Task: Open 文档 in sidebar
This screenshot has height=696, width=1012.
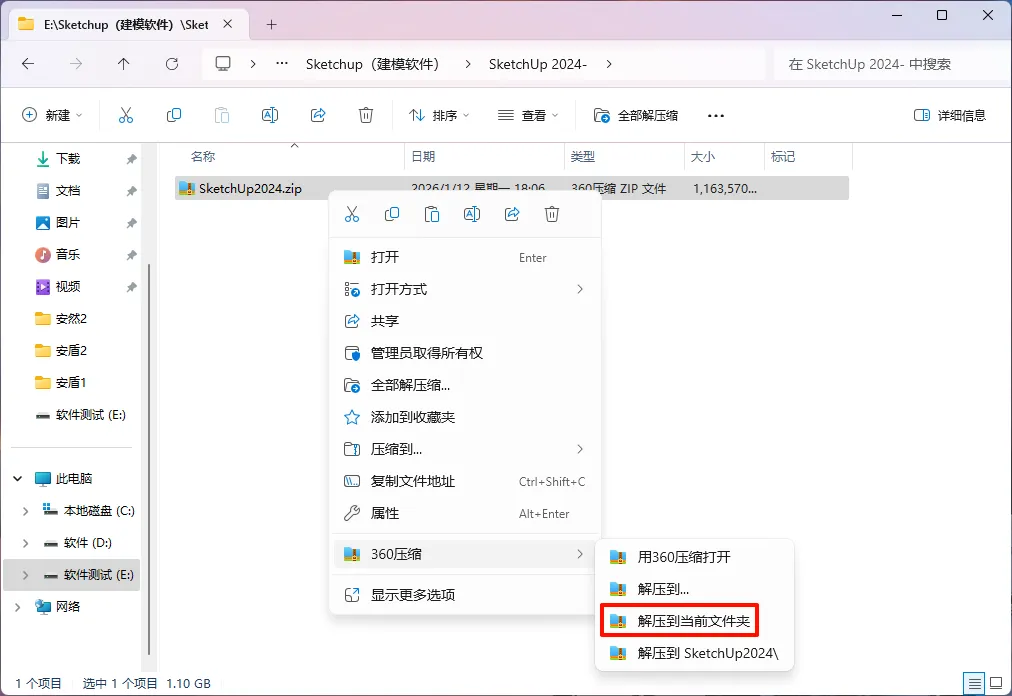Action: pos(68,191)
